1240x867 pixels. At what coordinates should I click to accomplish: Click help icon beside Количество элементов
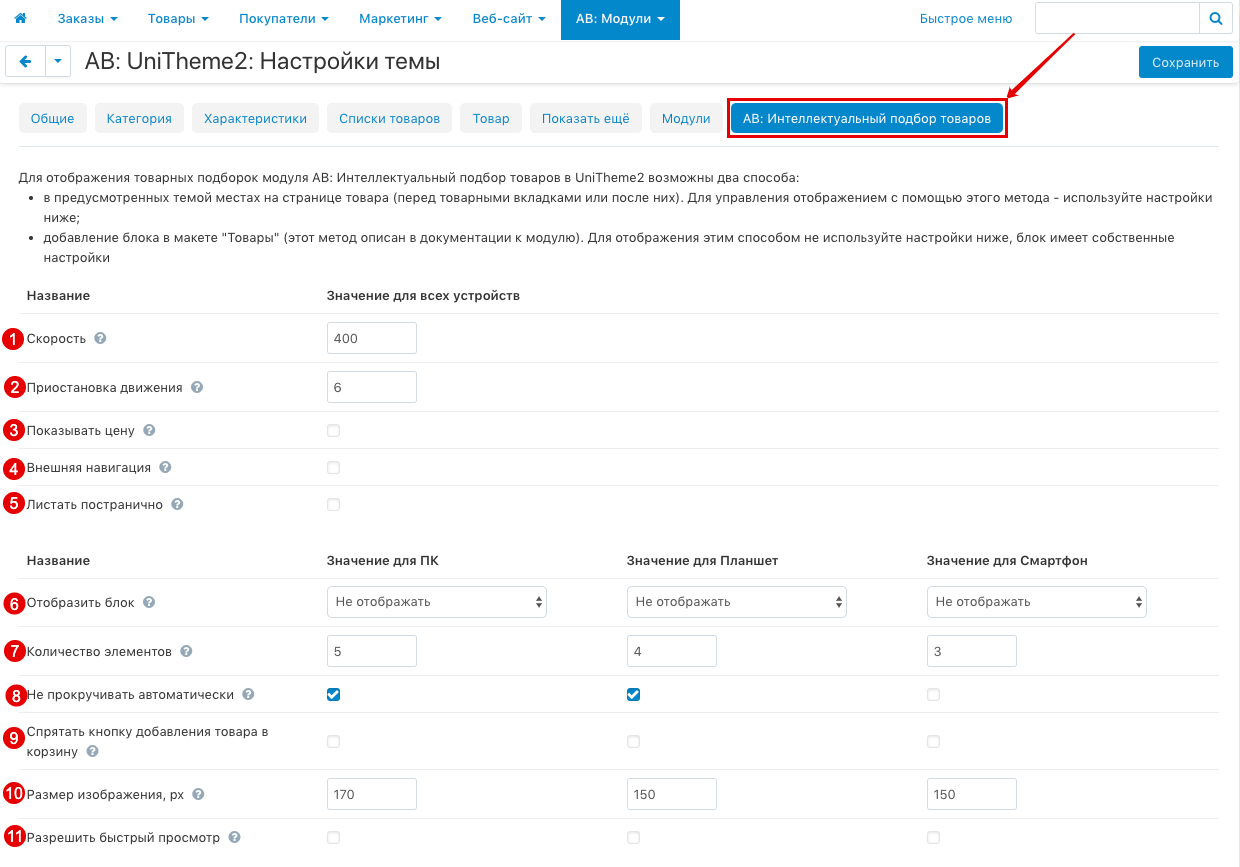coord(186,651)
